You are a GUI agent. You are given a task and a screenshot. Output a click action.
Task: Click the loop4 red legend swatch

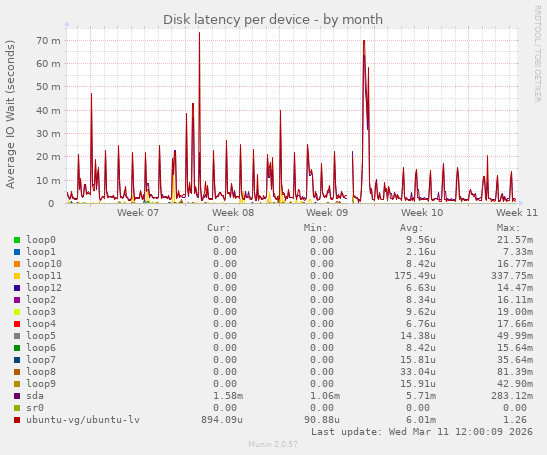pyautogui.click(x=17, y=324)
